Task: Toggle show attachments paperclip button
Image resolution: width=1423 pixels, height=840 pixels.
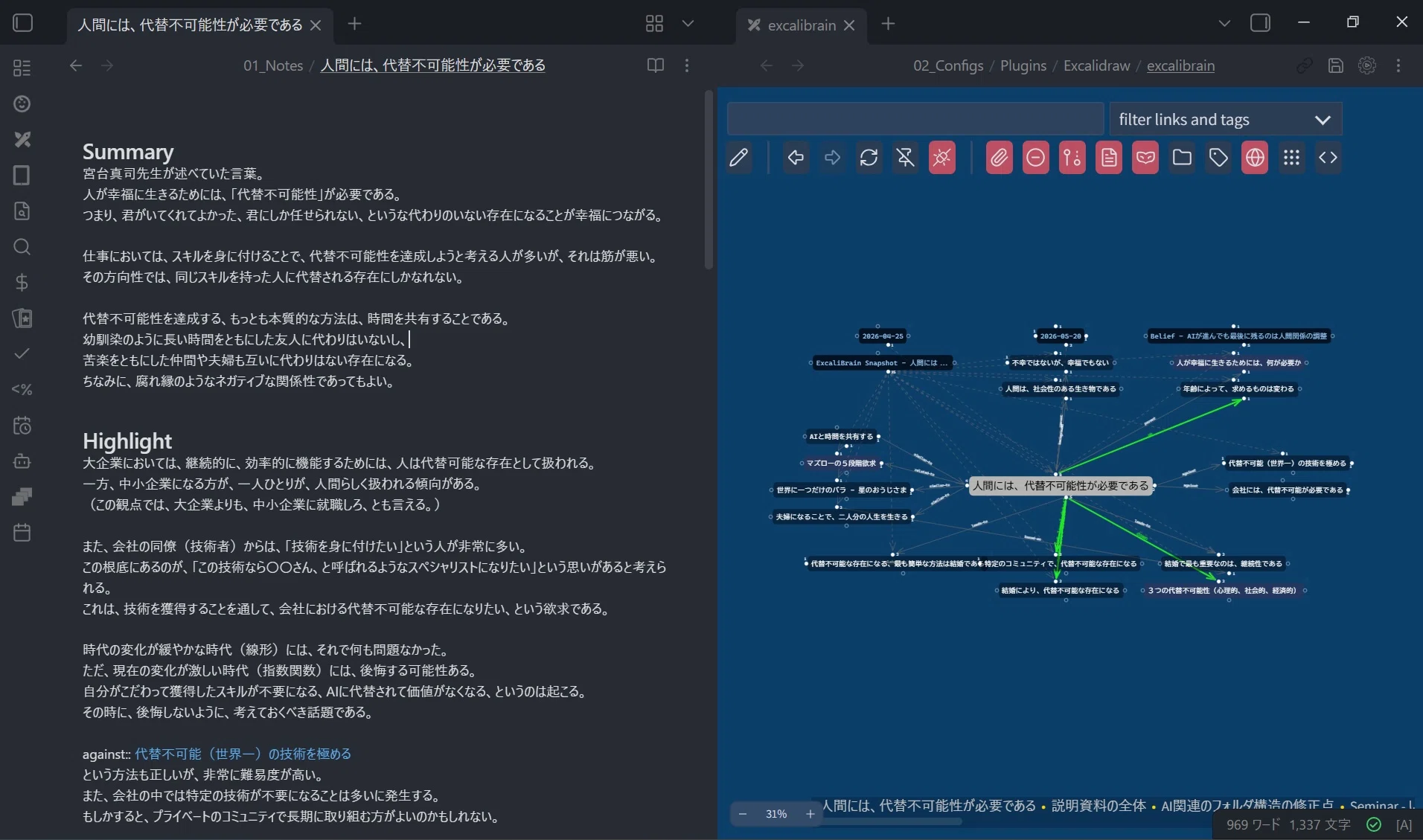Action: click(x=999, y=158)
